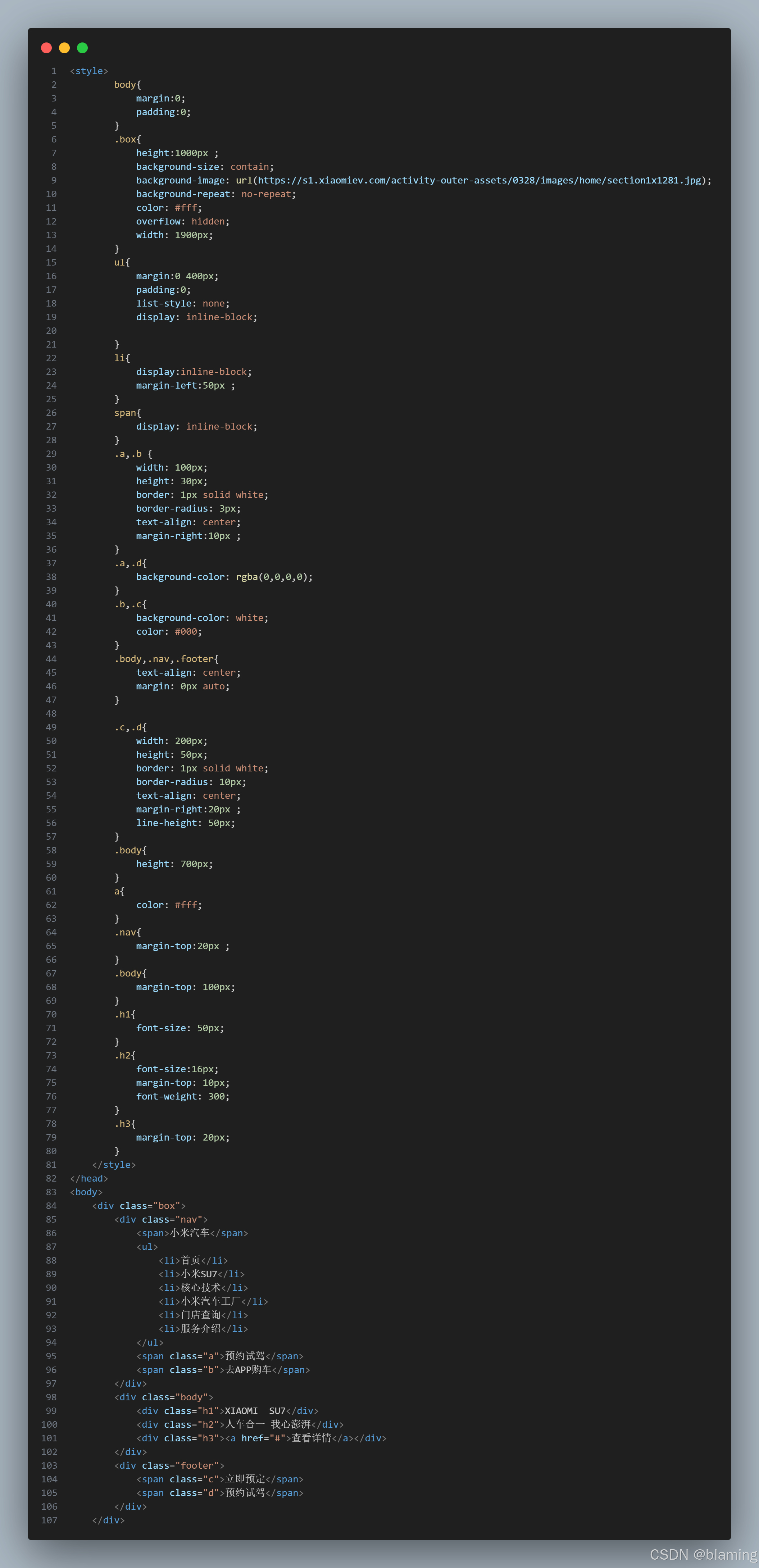Click line number 1 in gutter
The width and height of the screenshot is (759, 1568).
click(54, 71)
